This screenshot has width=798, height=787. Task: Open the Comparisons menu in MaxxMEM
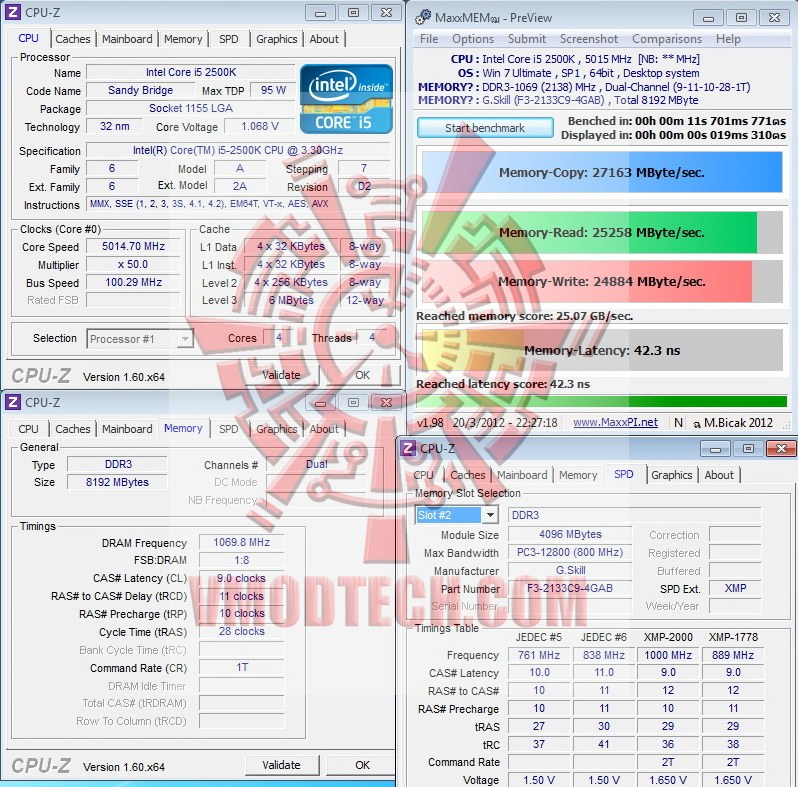pyautogui.click(x=667, y=39)
